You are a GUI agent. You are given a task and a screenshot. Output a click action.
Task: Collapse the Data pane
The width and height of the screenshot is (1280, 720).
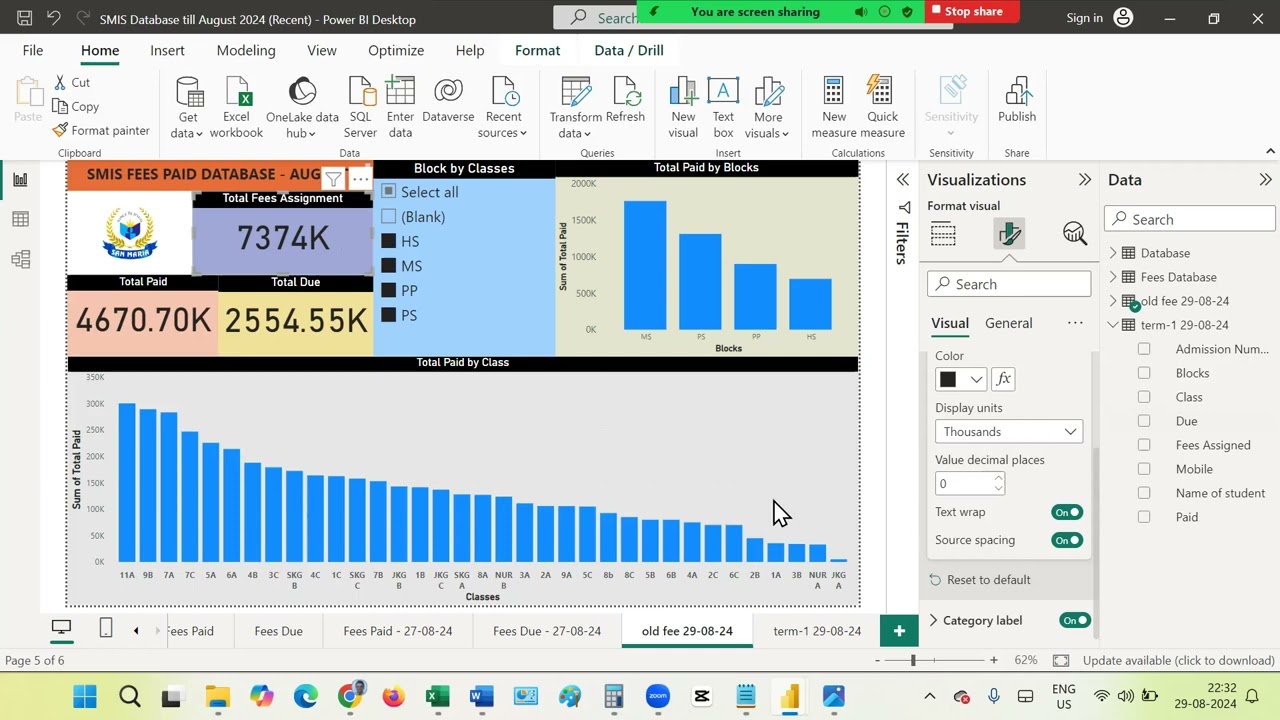click(1265, 180)
